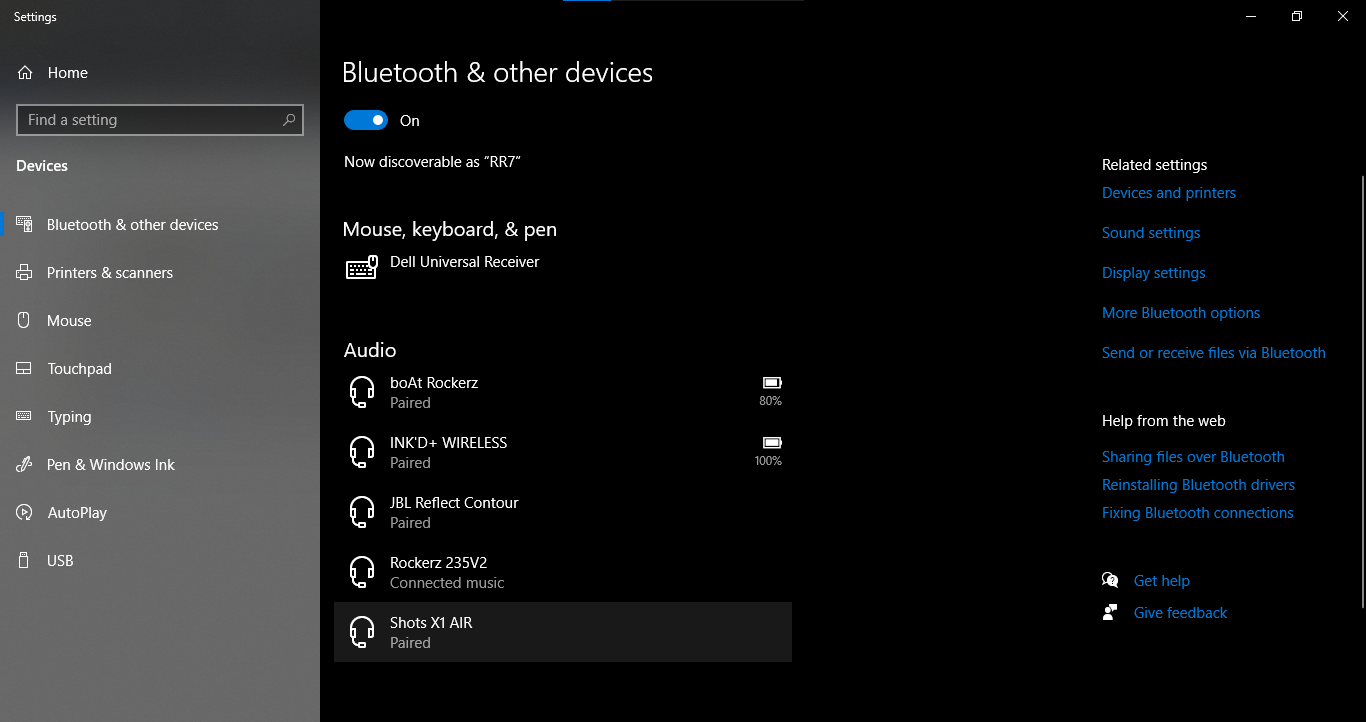Screen dimensions: 1366x722
Task: Click the Mouse sidebar icon
Action: [x=25, y=321]
